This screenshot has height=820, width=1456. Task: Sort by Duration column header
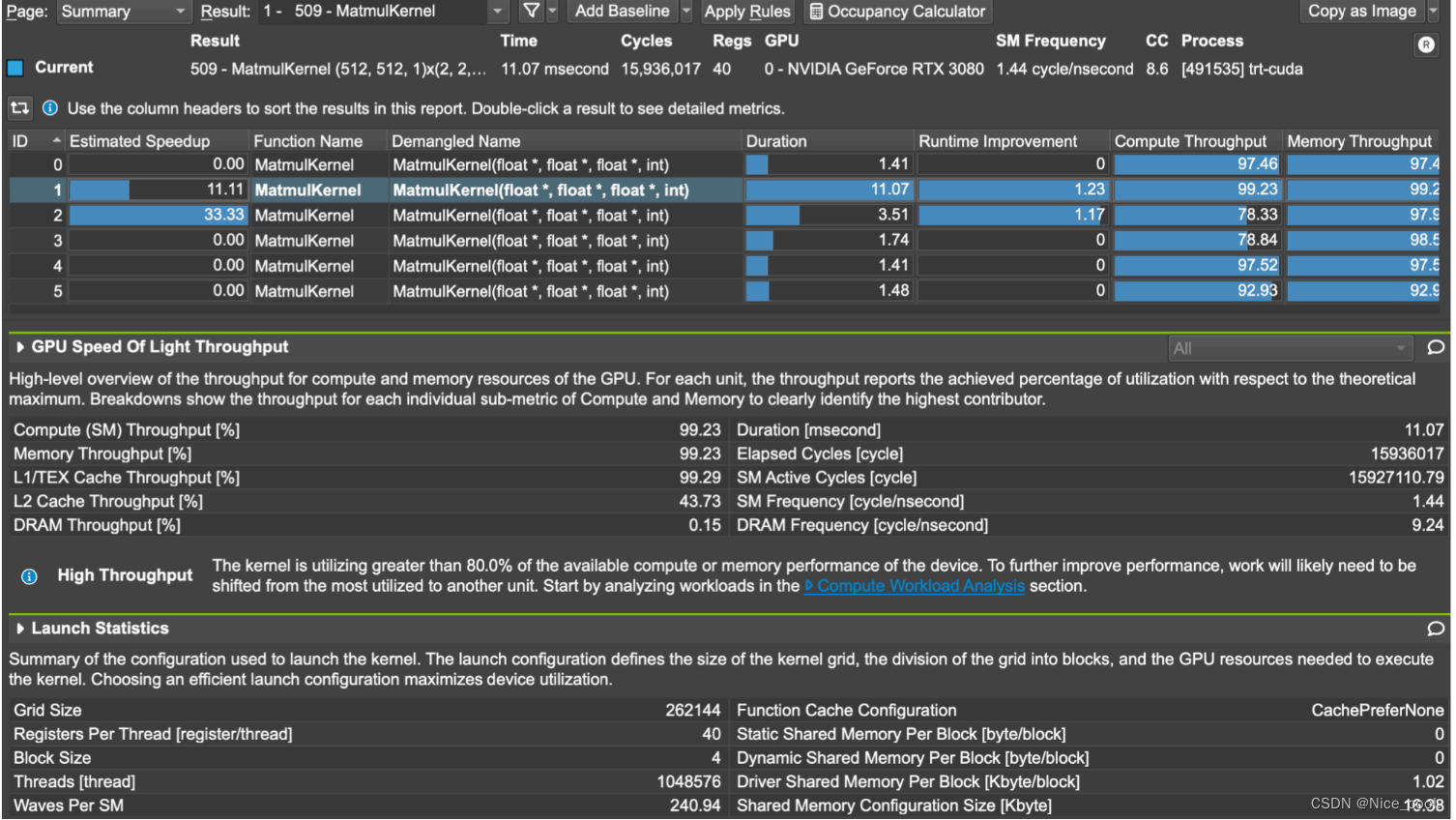[829, 141]
